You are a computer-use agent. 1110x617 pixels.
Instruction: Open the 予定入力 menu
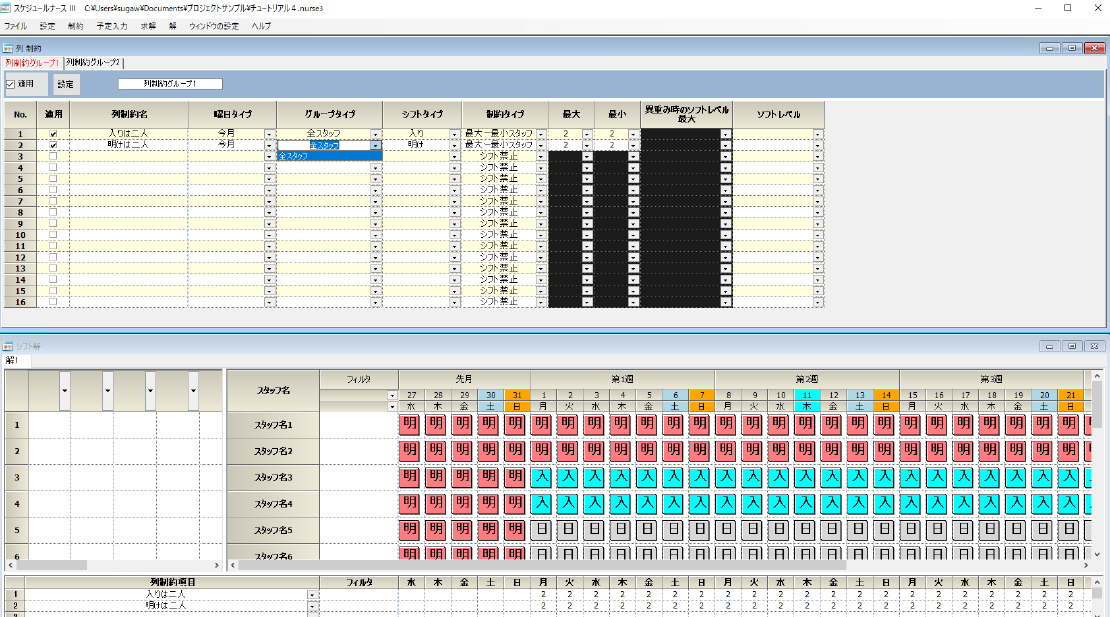pos(112,26)
